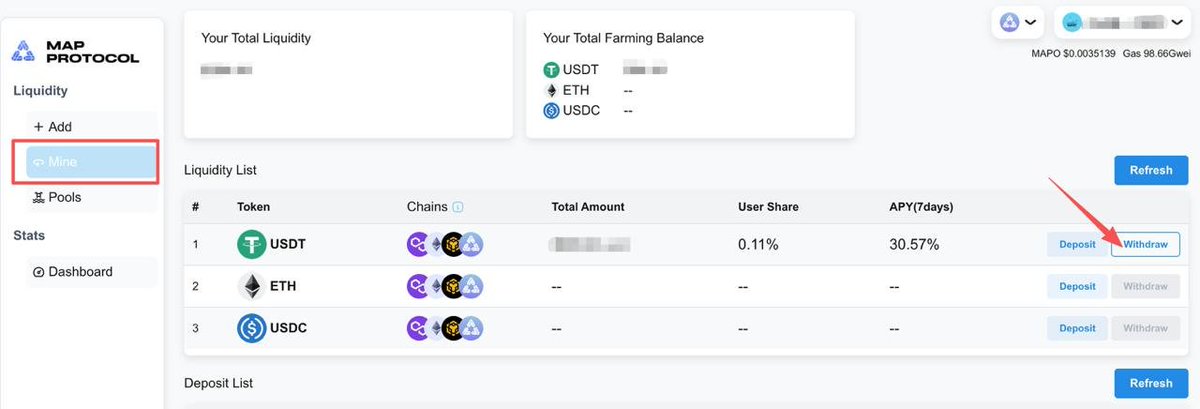Withdraw from the USDT pool
The width and height of the screenshot is (1200, 409).
pyautogui.click(x=1145, y=244)
